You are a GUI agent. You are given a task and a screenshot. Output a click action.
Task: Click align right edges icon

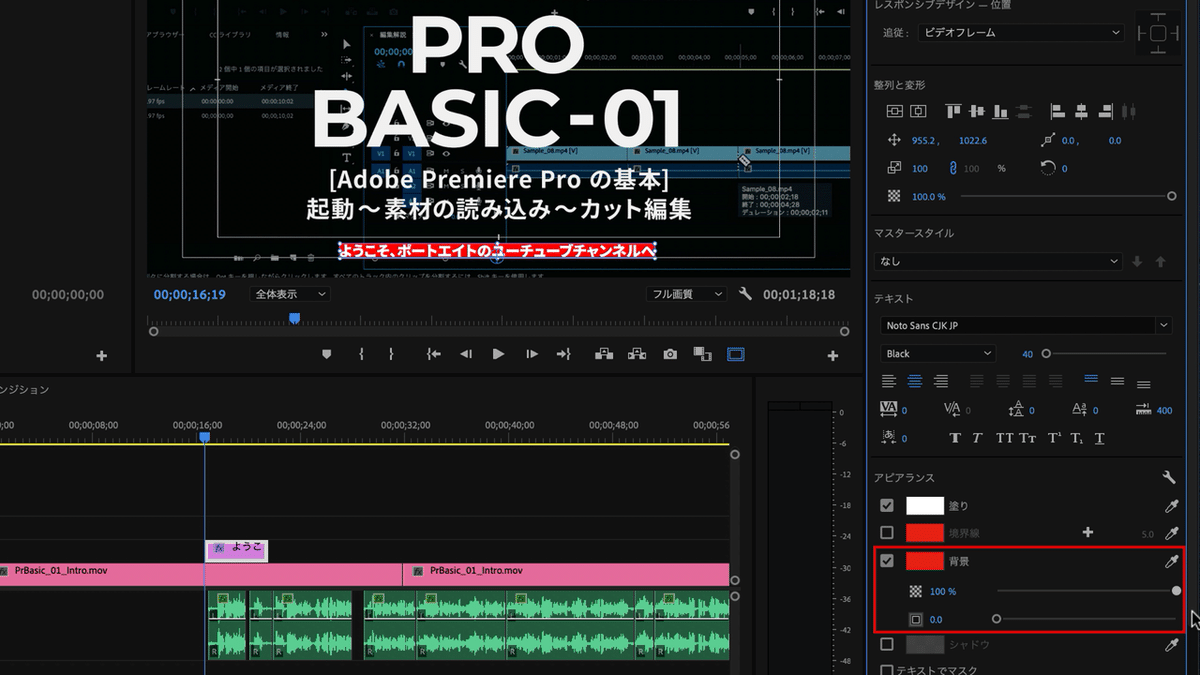pyautogui.click(x=1107, y=112)
